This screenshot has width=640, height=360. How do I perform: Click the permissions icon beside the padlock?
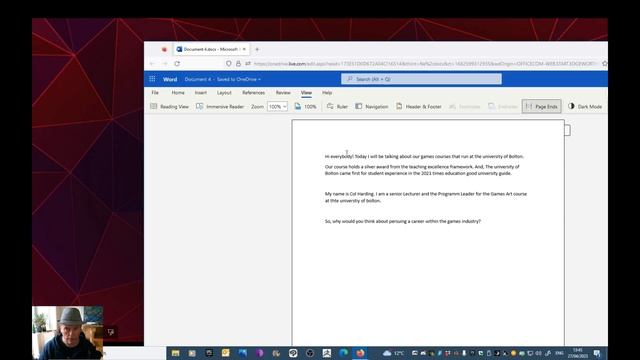(x=248, y=64)
